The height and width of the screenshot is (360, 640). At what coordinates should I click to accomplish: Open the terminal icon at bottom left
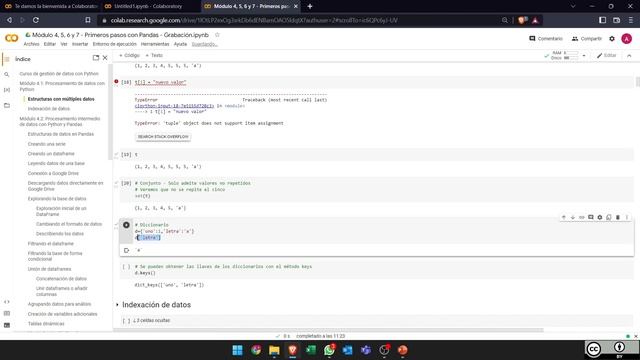(x=7, y=325)
